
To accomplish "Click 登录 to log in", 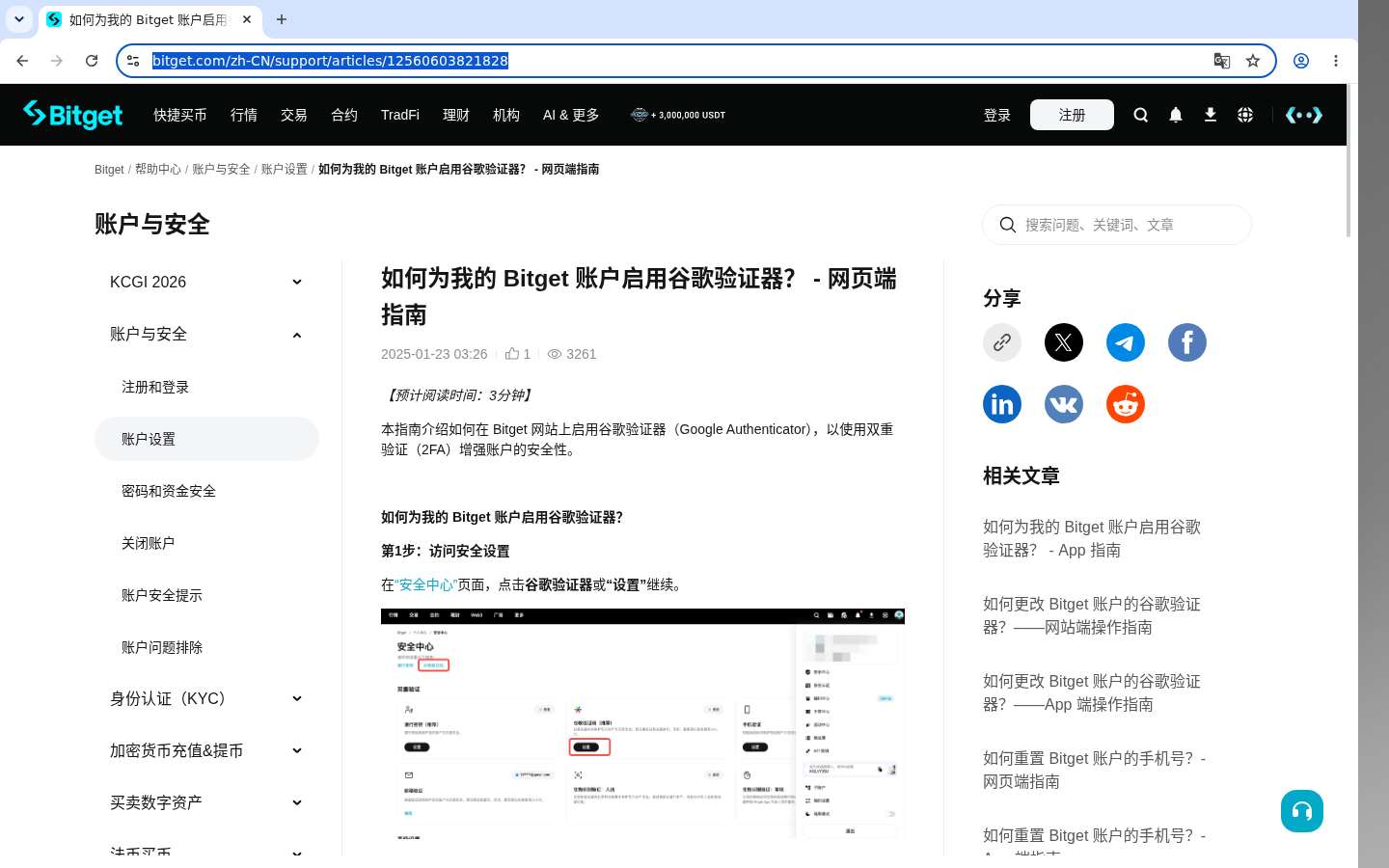I will 997,115.
